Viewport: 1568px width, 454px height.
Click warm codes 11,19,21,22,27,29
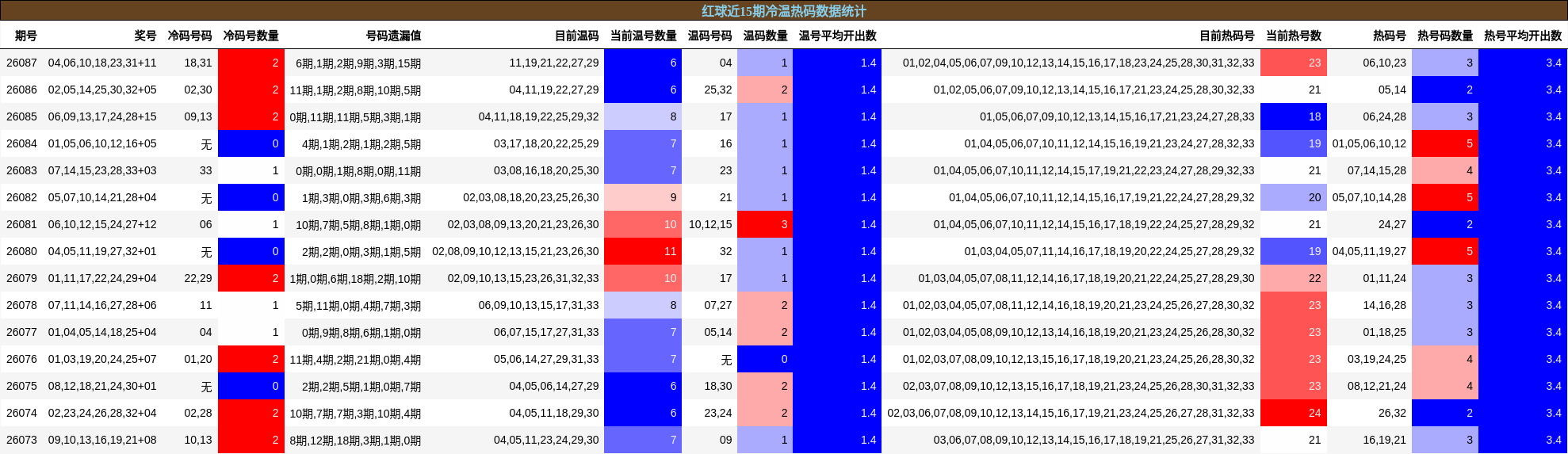point(554,63)
